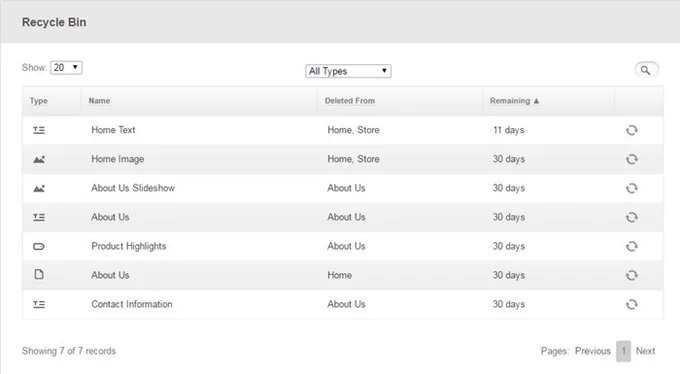Click button-type icon beside Product Highlights
680x374 pixels.
pyautogui.click(x=39, y=246)
